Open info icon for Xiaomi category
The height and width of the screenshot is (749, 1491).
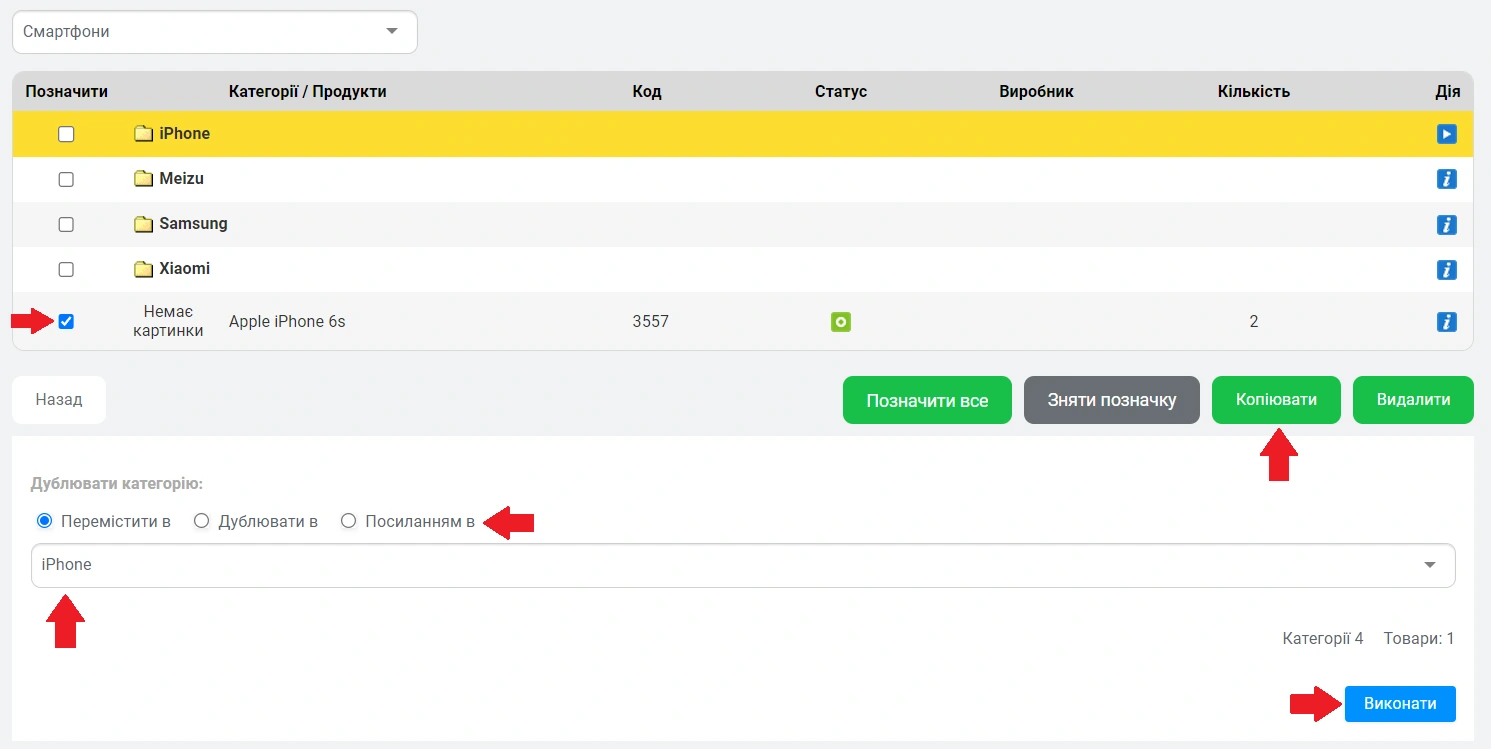pyautogui.click(x=1446, y=269)
